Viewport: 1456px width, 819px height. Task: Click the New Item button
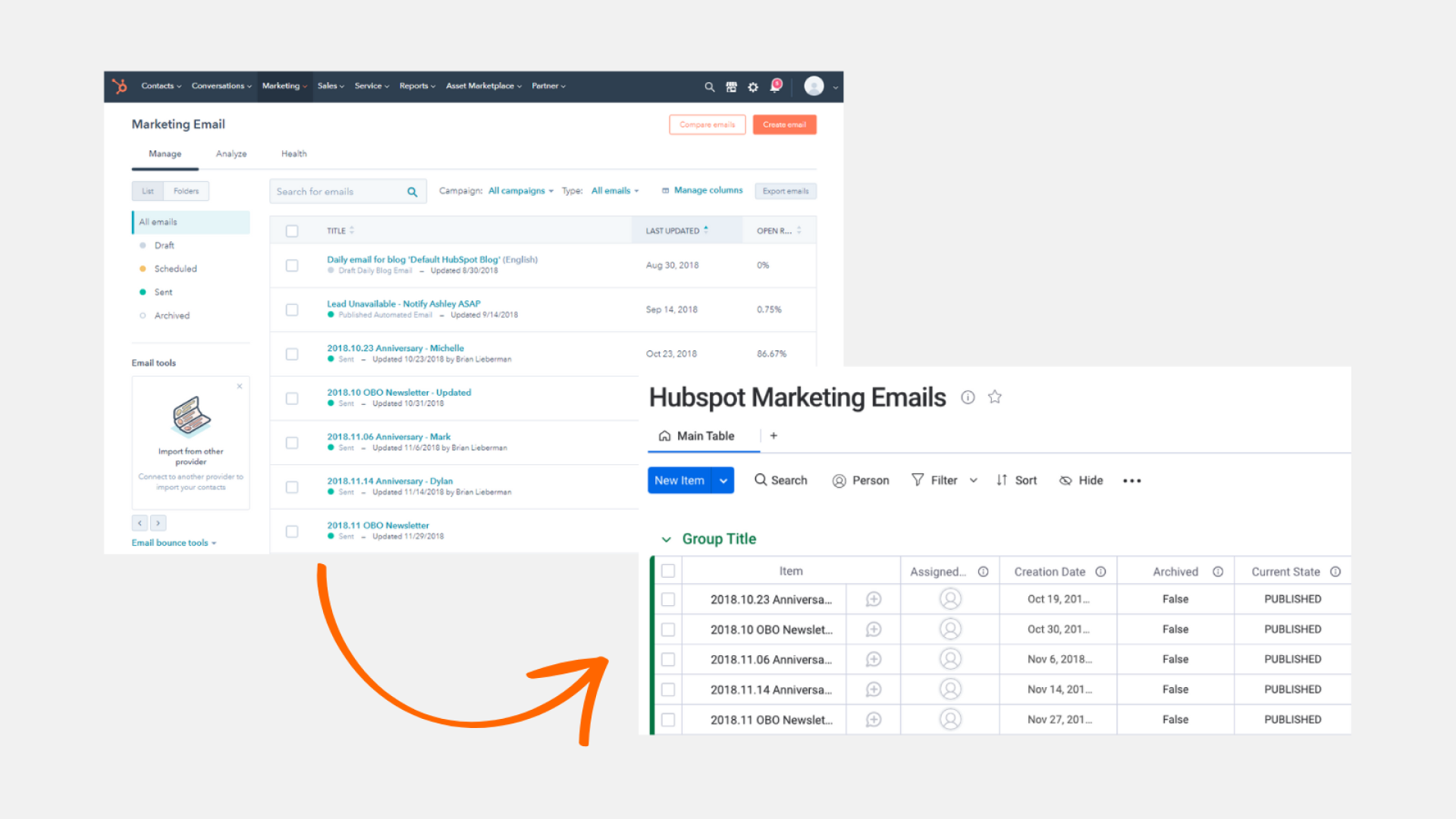click(679, 481)
